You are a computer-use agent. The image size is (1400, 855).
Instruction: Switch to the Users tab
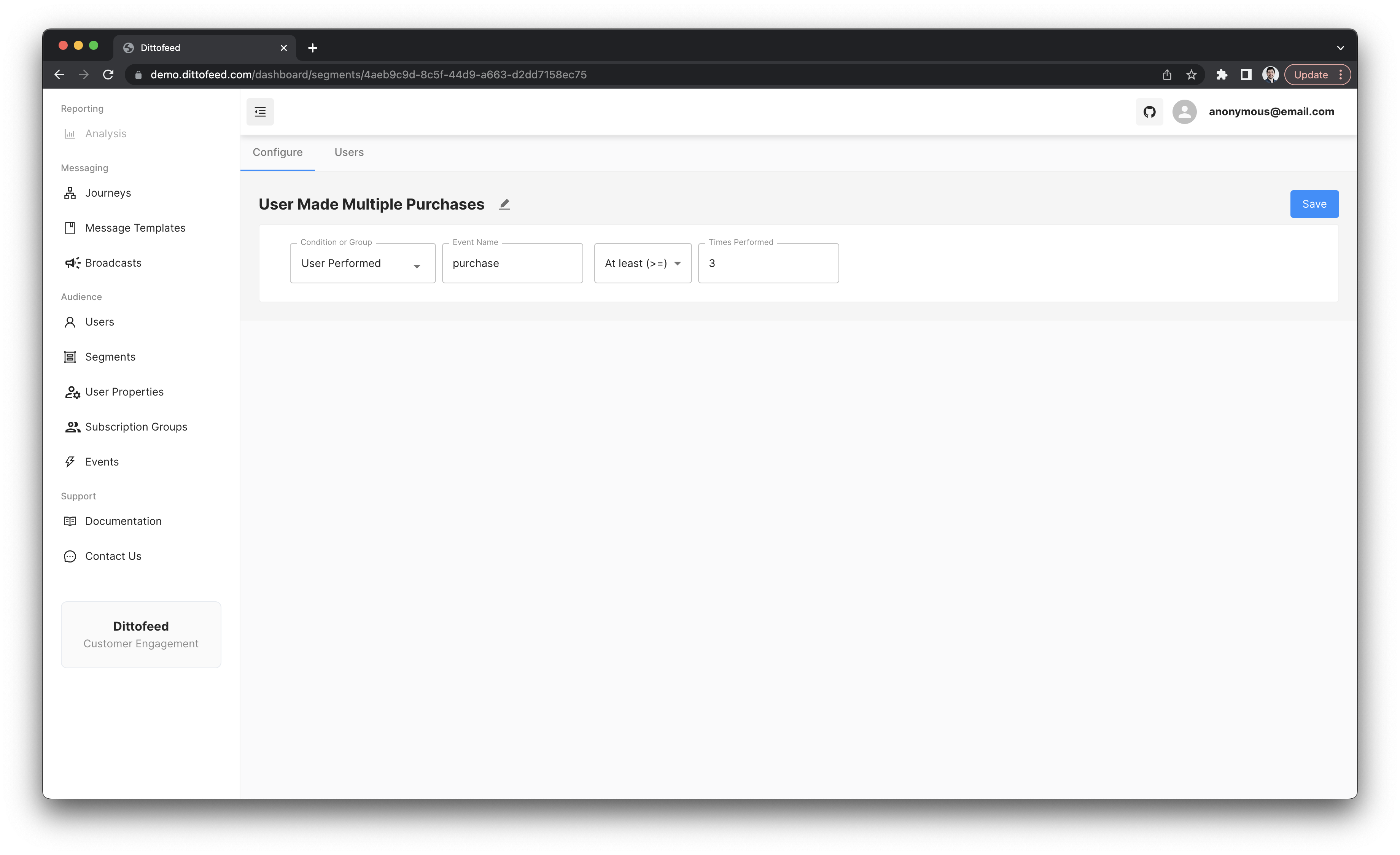pos(349,152)
